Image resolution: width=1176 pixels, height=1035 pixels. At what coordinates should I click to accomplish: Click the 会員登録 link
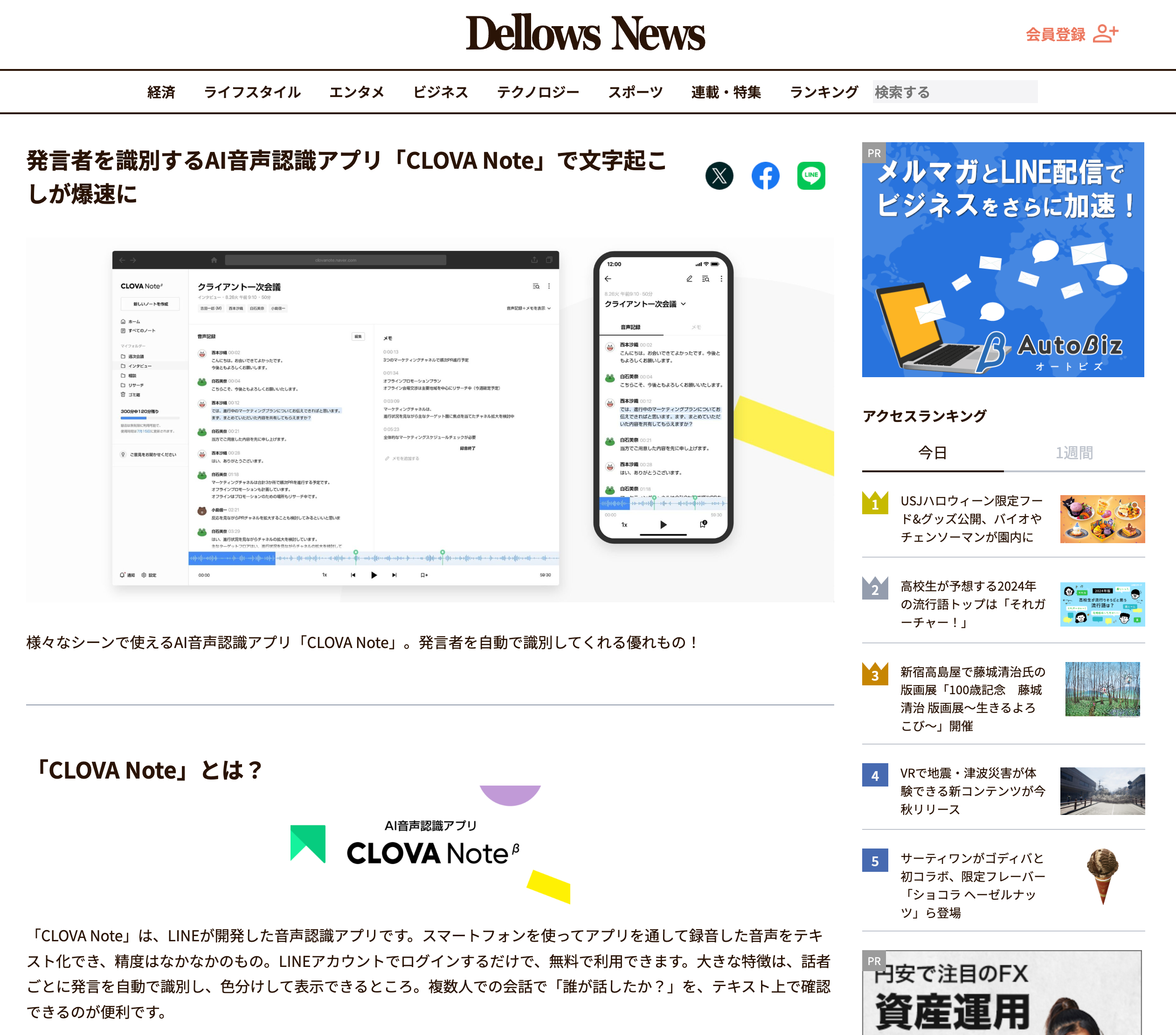(1055, 34)
